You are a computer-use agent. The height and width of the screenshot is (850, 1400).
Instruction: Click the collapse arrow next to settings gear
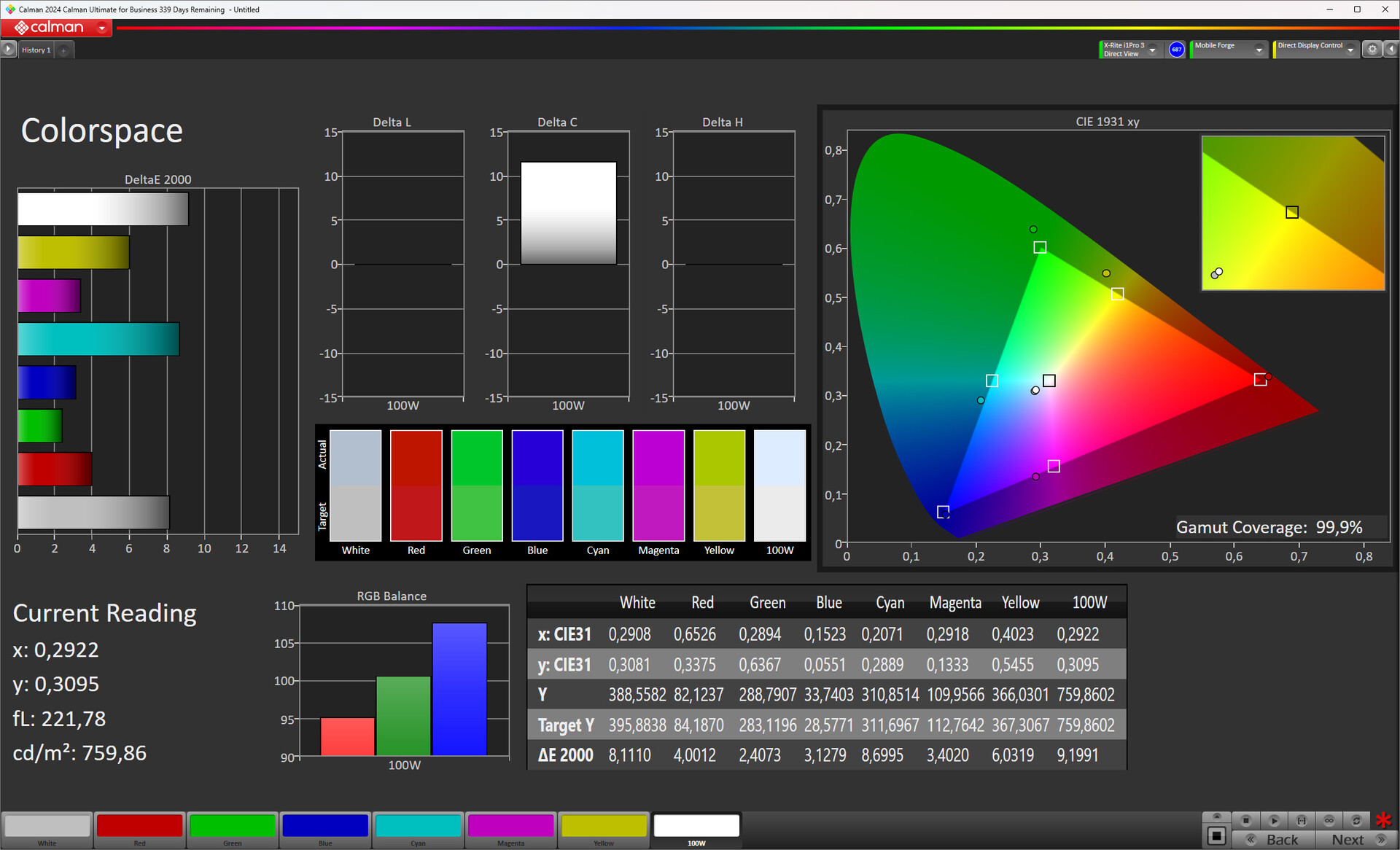point(1391,50)
